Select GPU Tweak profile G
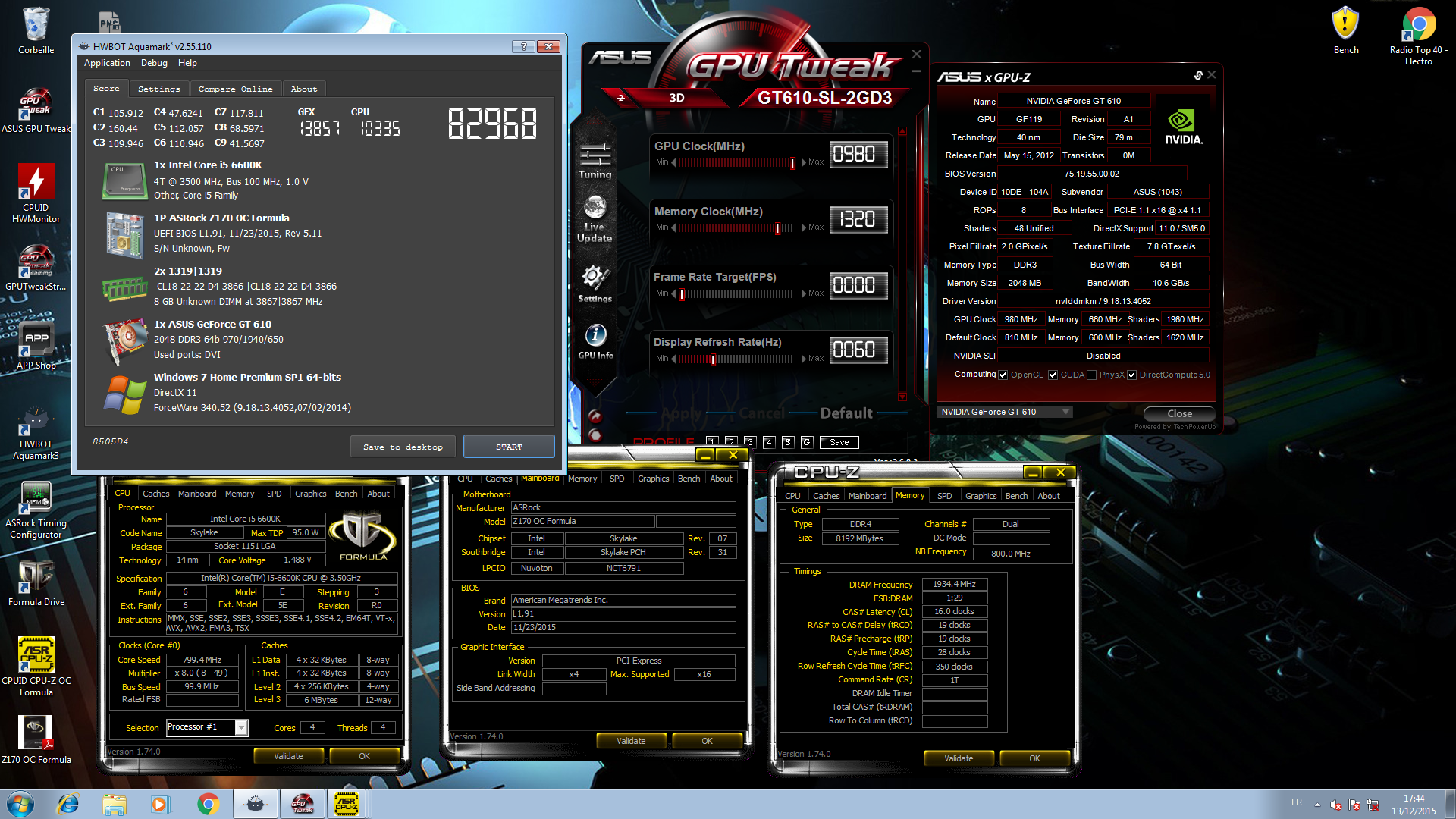1456x819 pixels. (806, 441)
